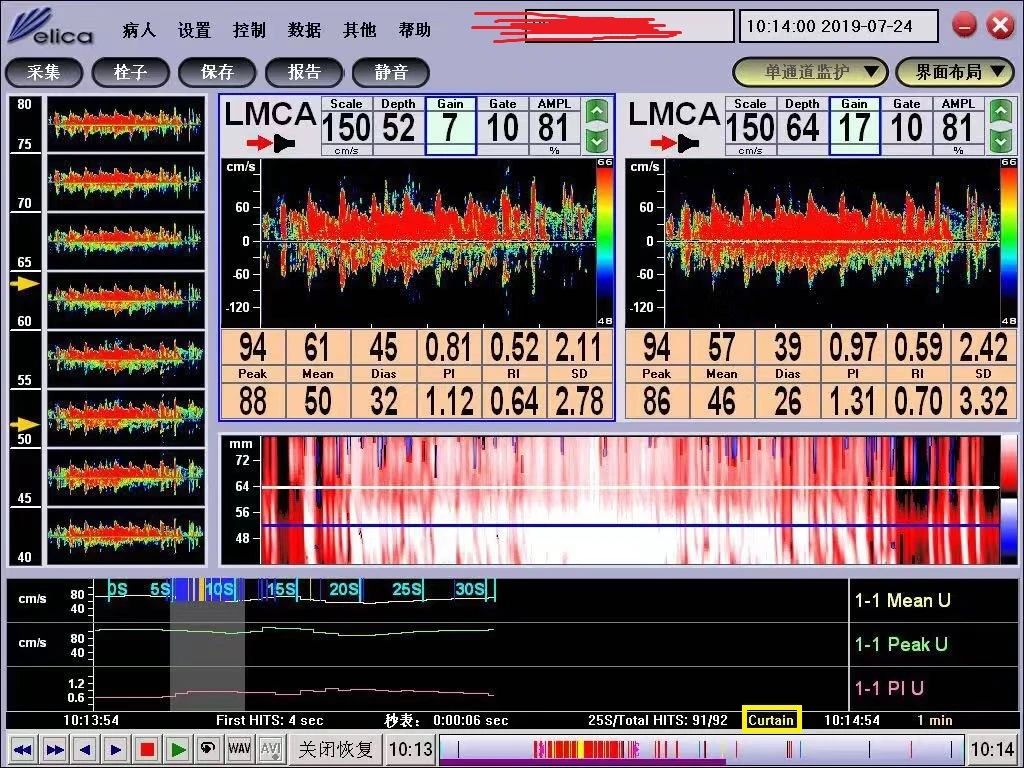This screenshot has width=1024, height=768.
Task: Toggle the yellow Curtain indicator
Action: click(771, 720)
